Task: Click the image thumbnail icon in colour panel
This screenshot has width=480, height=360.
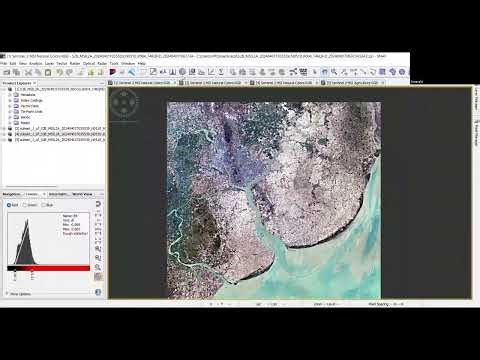Action: coord(98,277)
